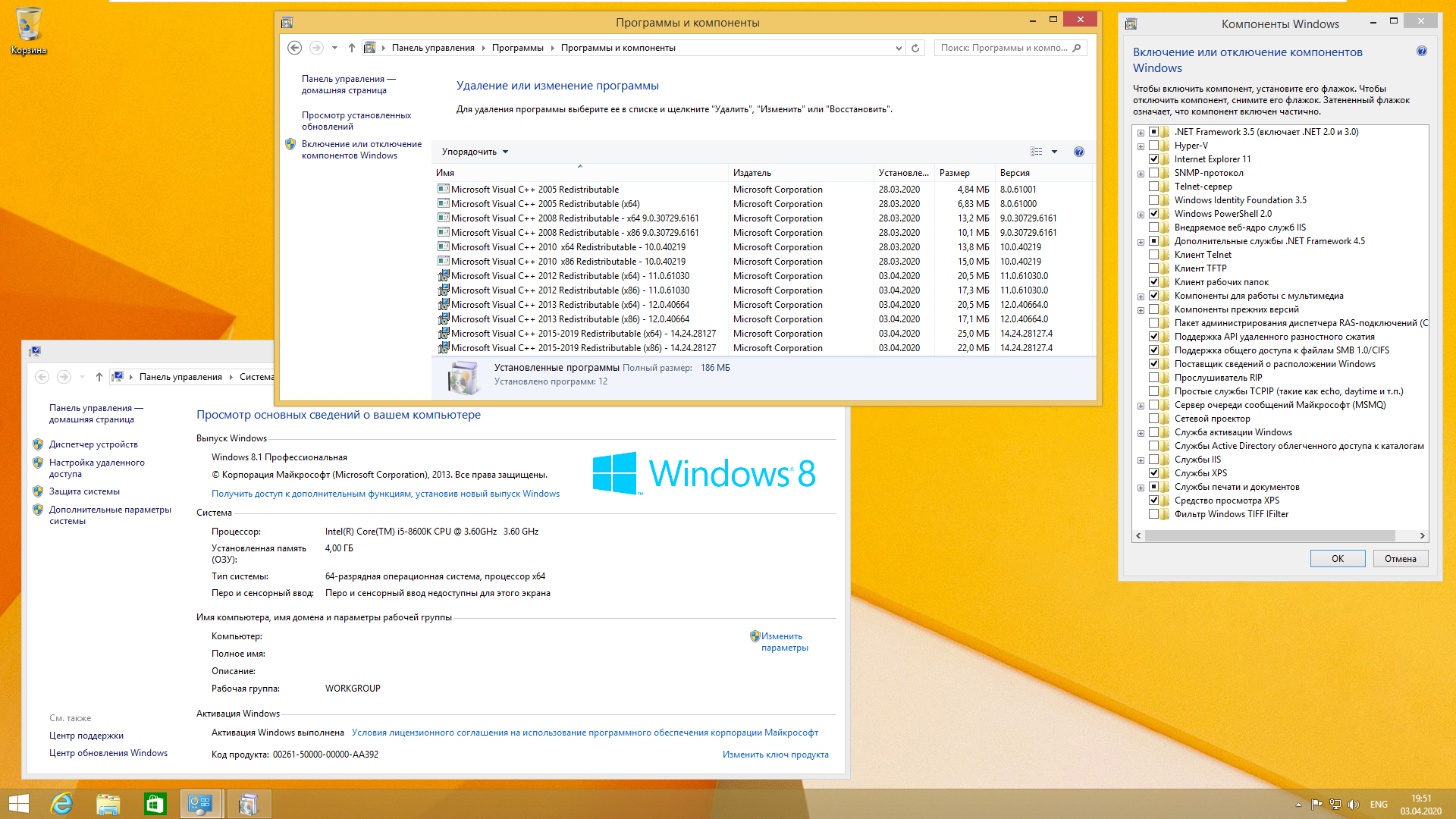This screenshot has height=819, width=1456.
Task: Show hidden tray icons arrow
Action: [x=1298, y=805]
